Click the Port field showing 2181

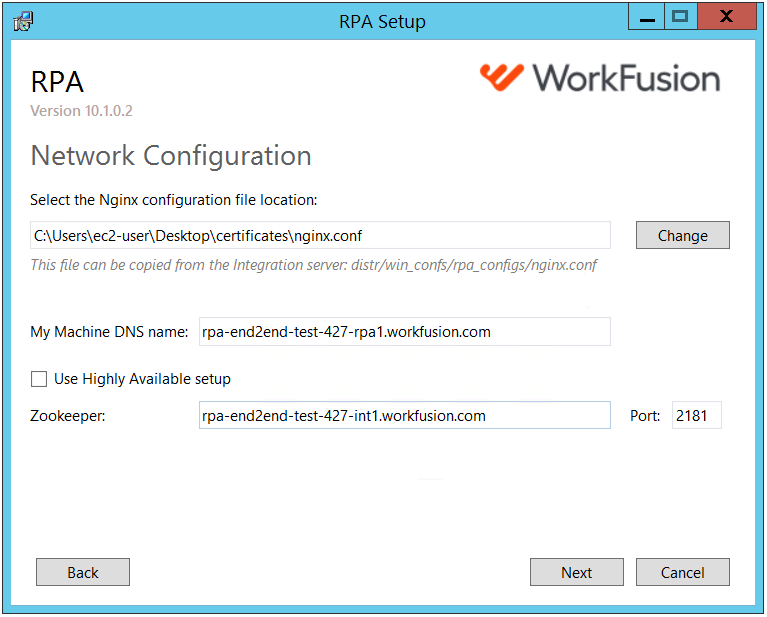tap(697, 415)
